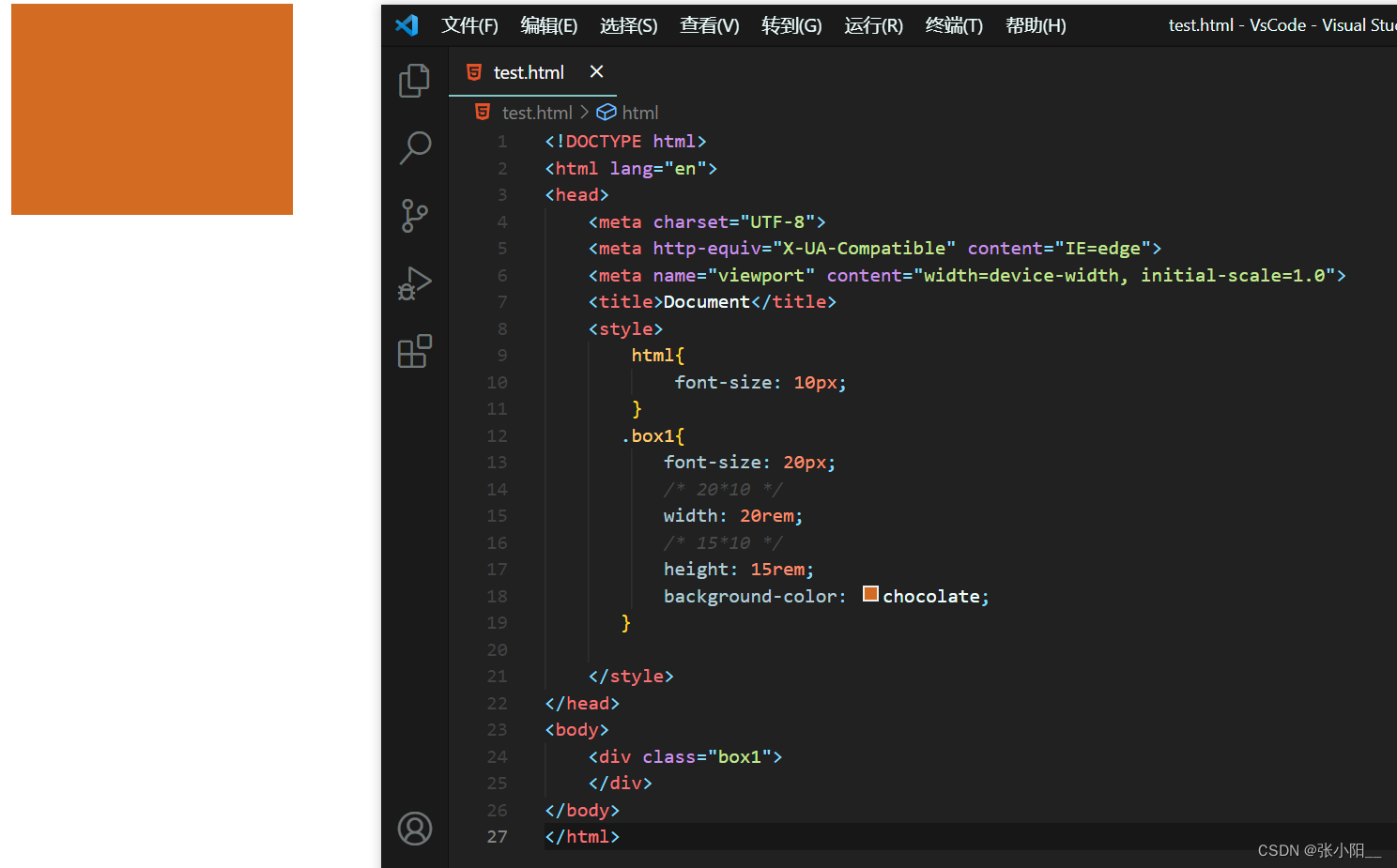1397x868 pixels.
Task: Open the 选择(S) menu
Action: [x=629, y=25]
